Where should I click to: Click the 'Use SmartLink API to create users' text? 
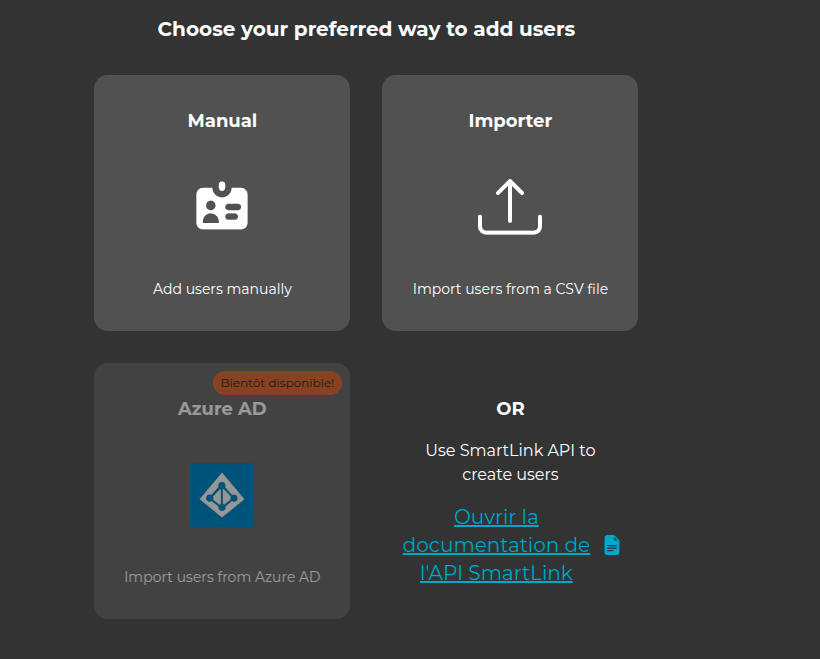(x=510, y=461)
